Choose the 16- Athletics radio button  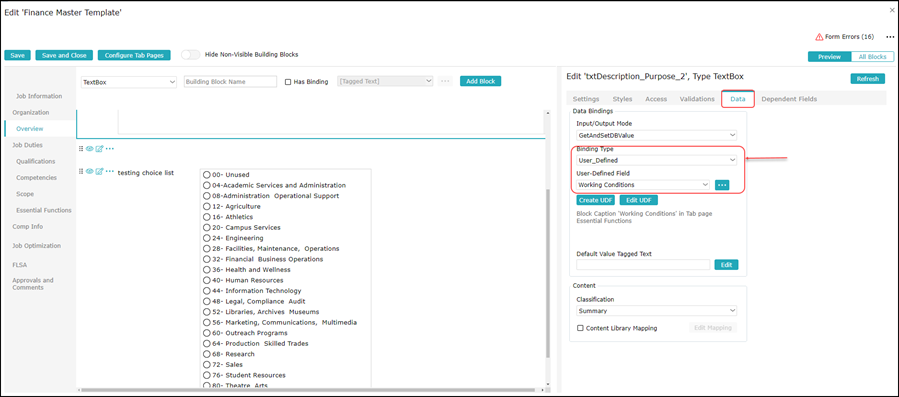[207, 217]
